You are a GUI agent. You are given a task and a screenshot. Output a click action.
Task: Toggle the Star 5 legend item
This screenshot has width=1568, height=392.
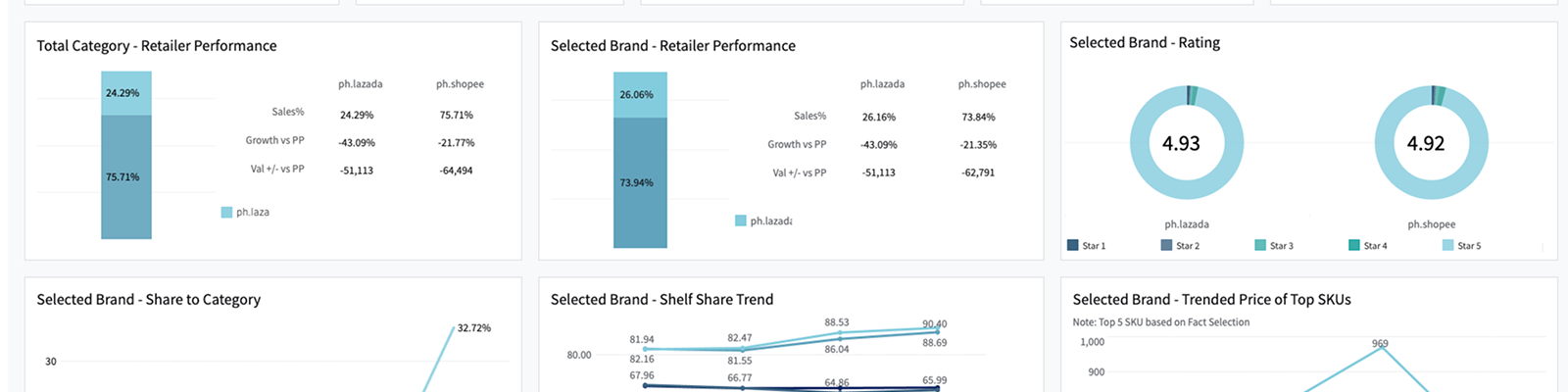[x=1447, y=245]
